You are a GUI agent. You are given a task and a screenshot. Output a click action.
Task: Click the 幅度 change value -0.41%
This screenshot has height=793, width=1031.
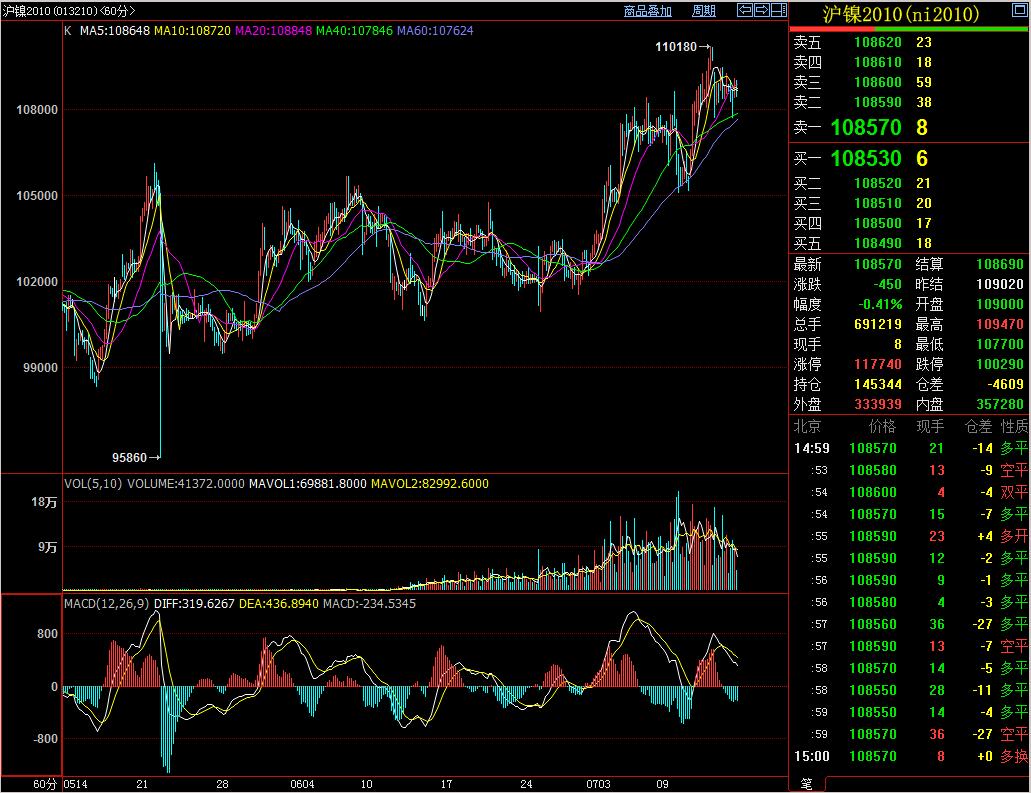tap(880, 304)
